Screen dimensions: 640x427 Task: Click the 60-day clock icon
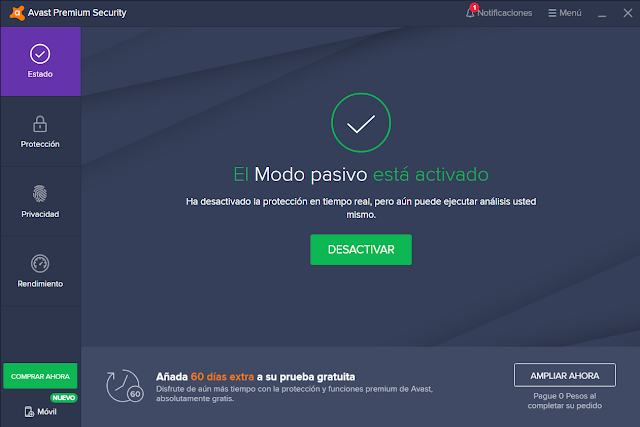coord(124,386)
